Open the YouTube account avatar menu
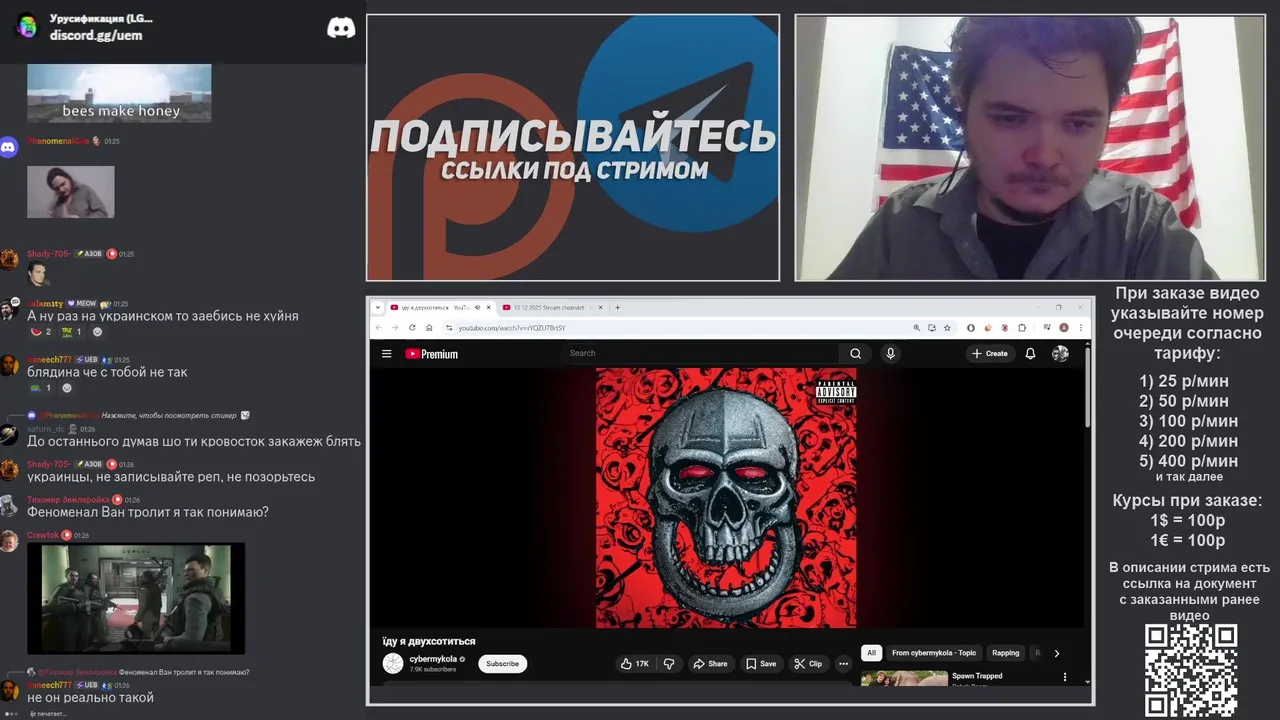 pos(1060,353)
